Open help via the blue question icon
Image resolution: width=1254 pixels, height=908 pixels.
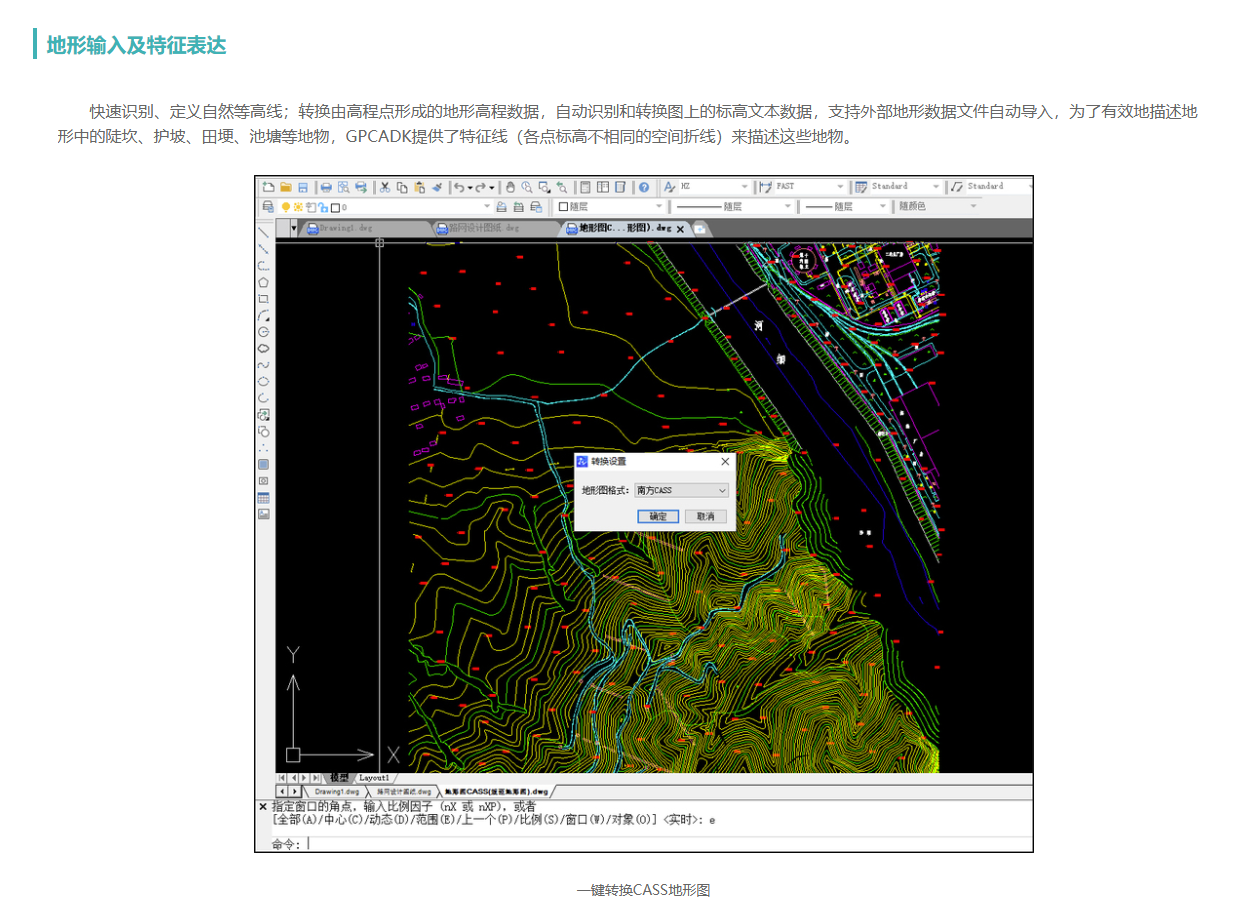click(x=644, y=187)
